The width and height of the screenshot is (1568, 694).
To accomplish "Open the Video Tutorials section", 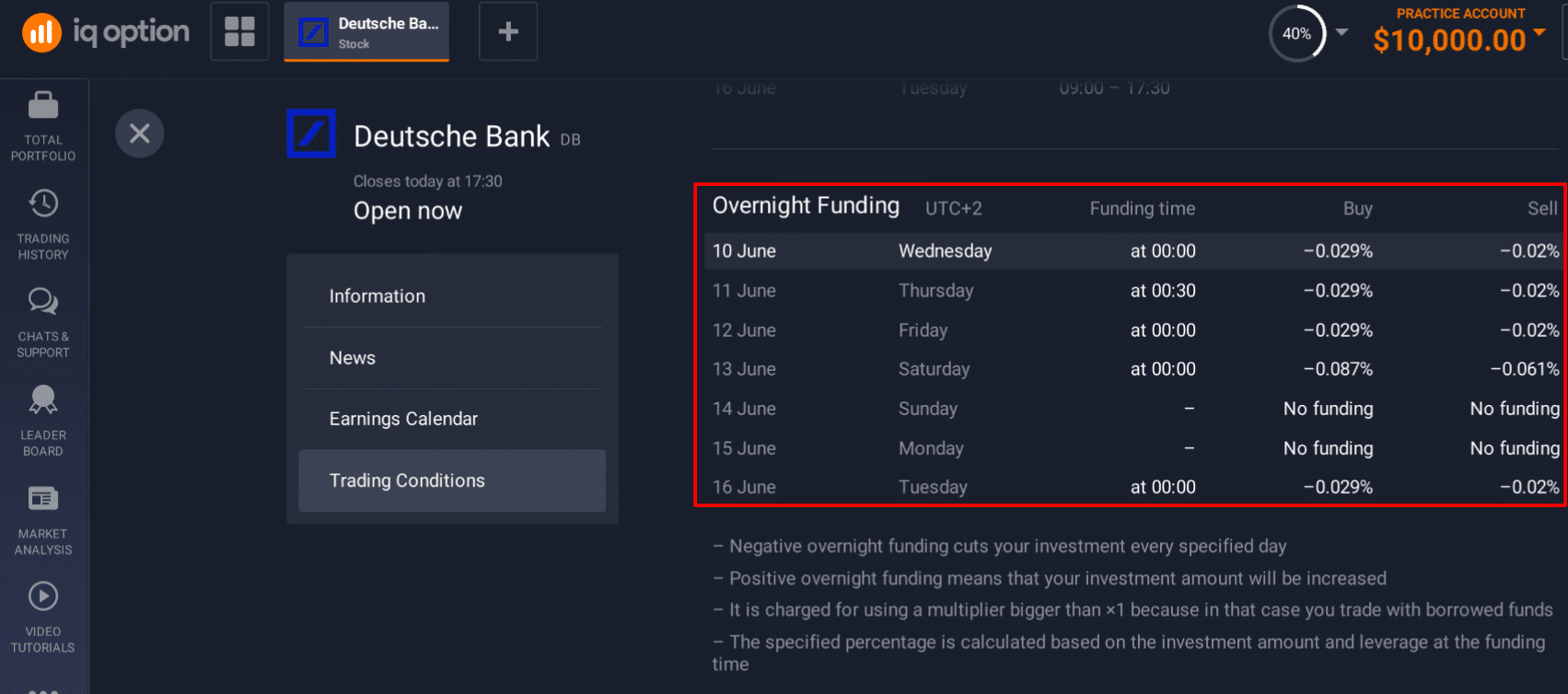I will point(42,615).
